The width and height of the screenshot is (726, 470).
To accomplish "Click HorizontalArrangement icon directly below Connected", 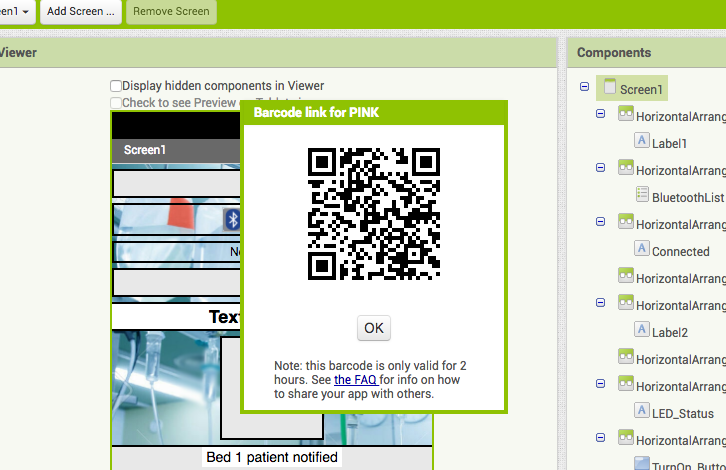I will 626,276.
